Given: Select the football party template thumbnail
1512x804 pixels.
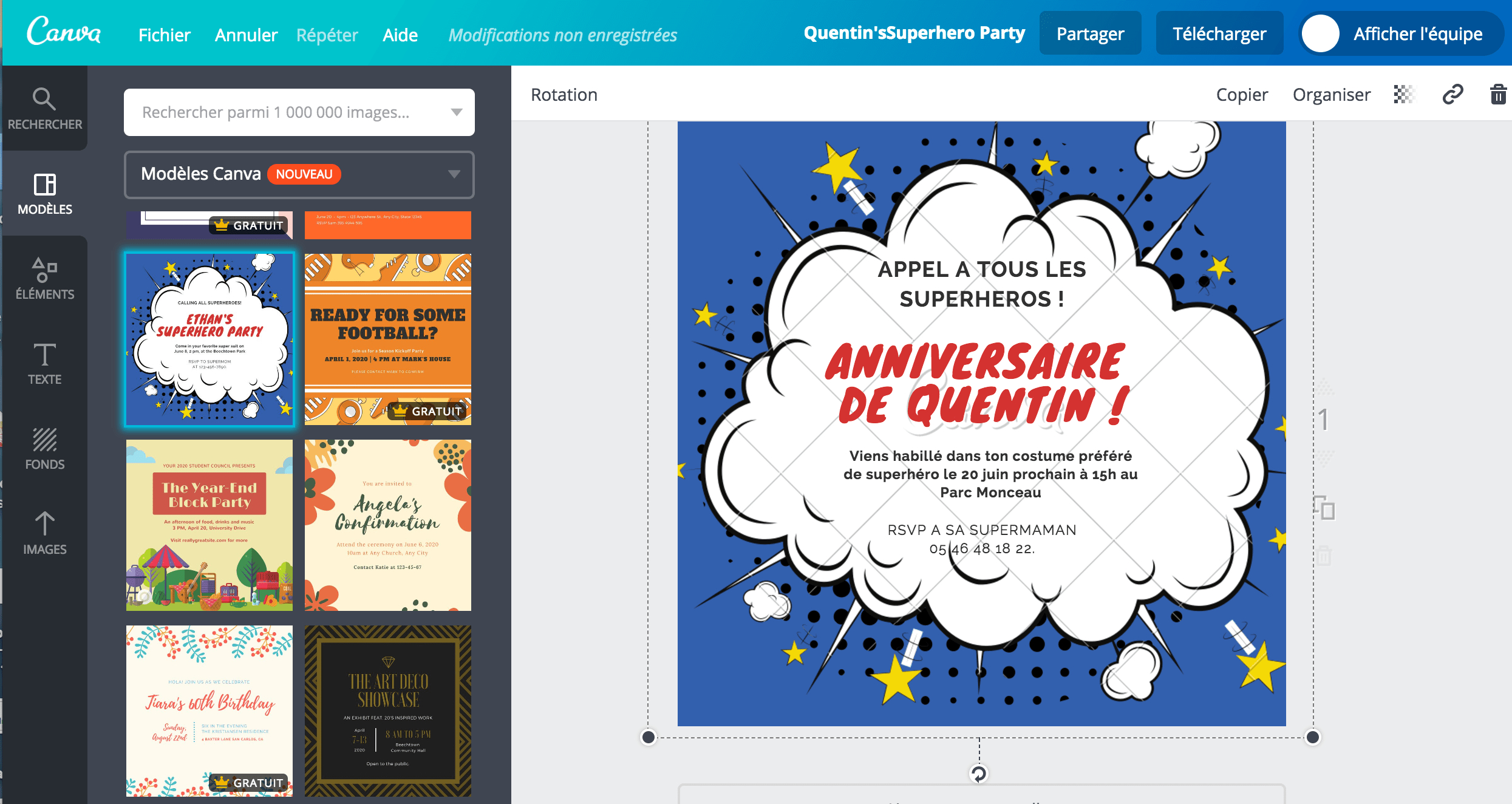Looking at the screenshot, I should tap(387, 339).
